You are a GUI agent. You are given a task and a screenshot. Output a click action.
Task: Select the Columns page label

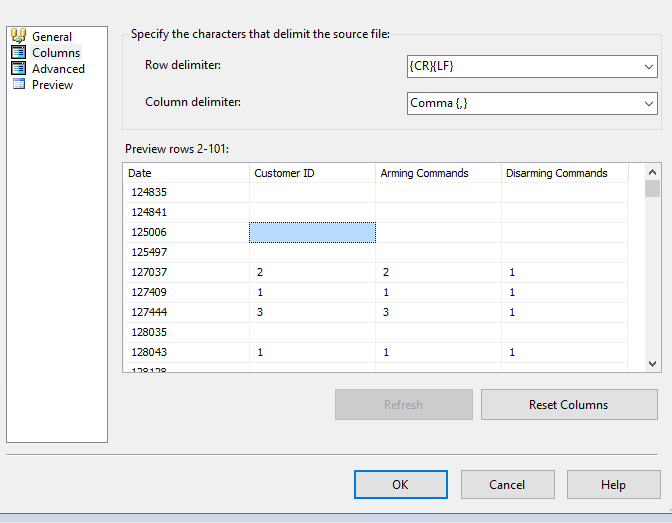pyautogui.click(x=56, y=53)
